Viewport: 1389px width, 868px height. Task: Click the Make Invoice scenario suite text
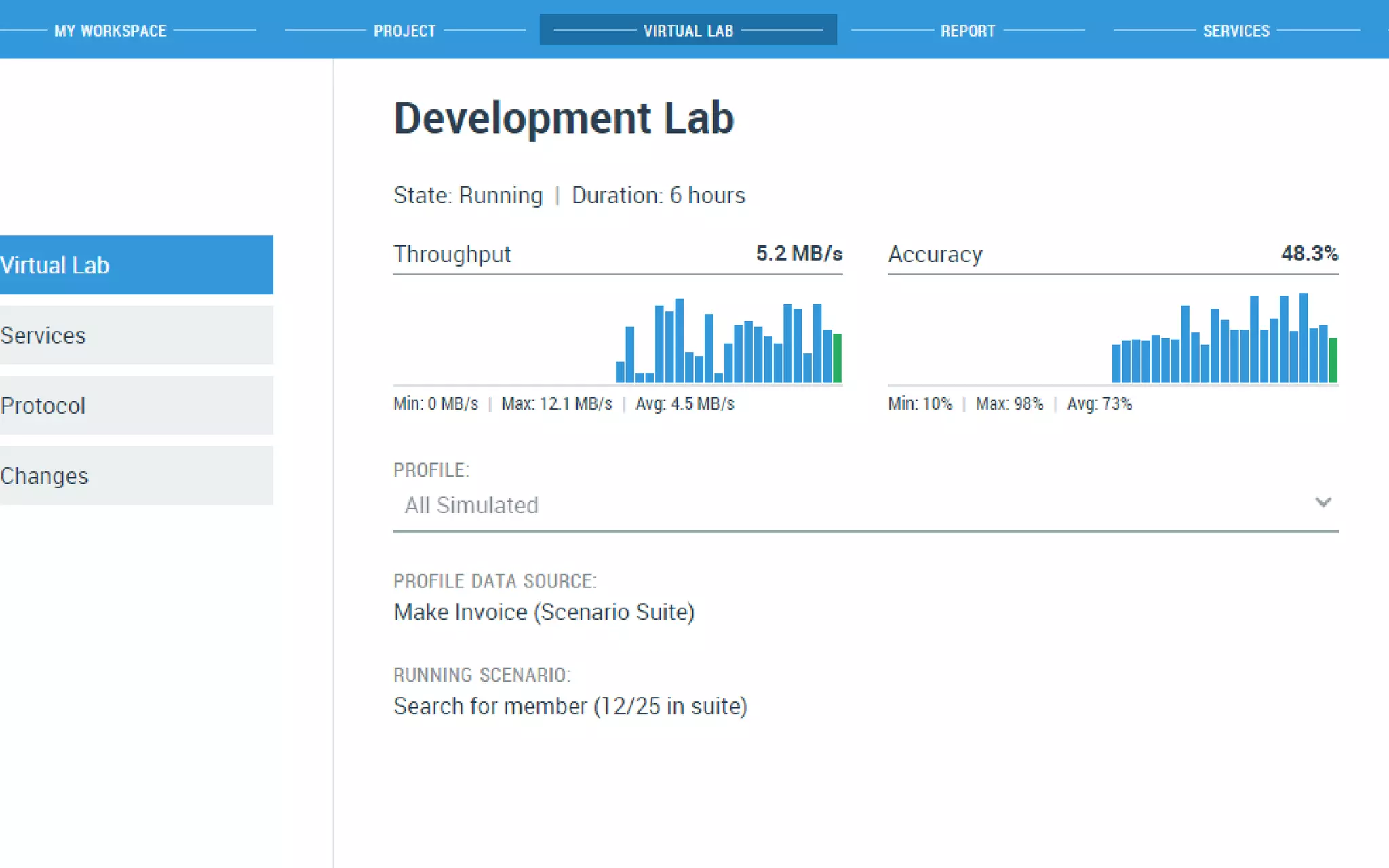tap(544, 612)
